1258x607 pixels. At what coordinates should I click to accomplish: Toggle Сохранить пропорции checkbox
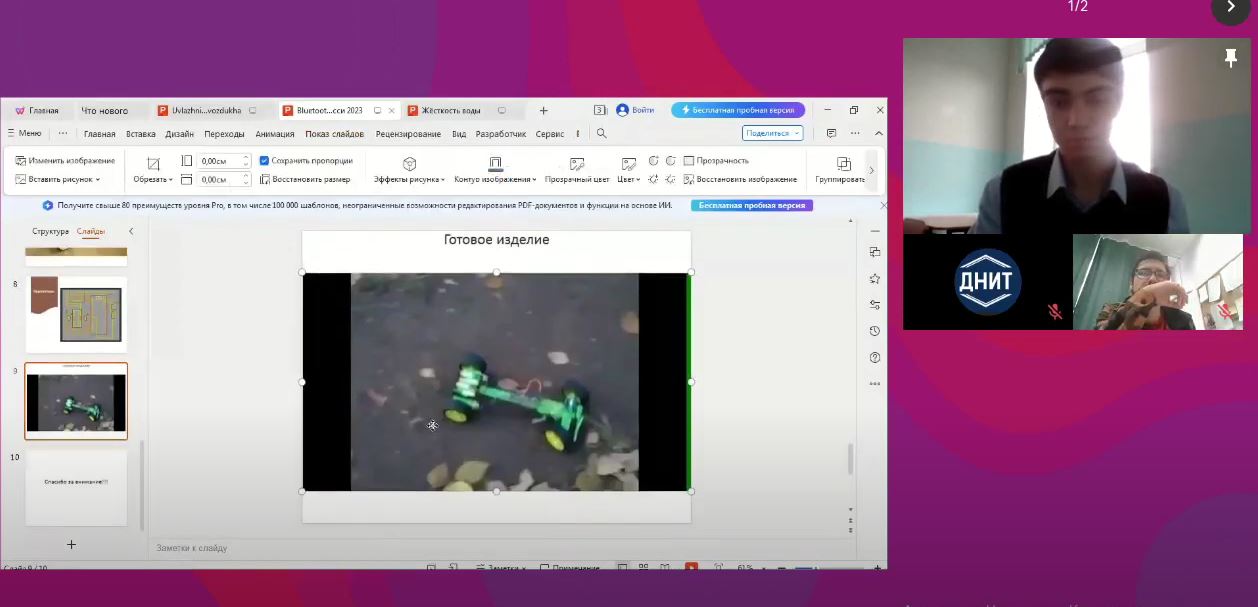tap(264, 160)
